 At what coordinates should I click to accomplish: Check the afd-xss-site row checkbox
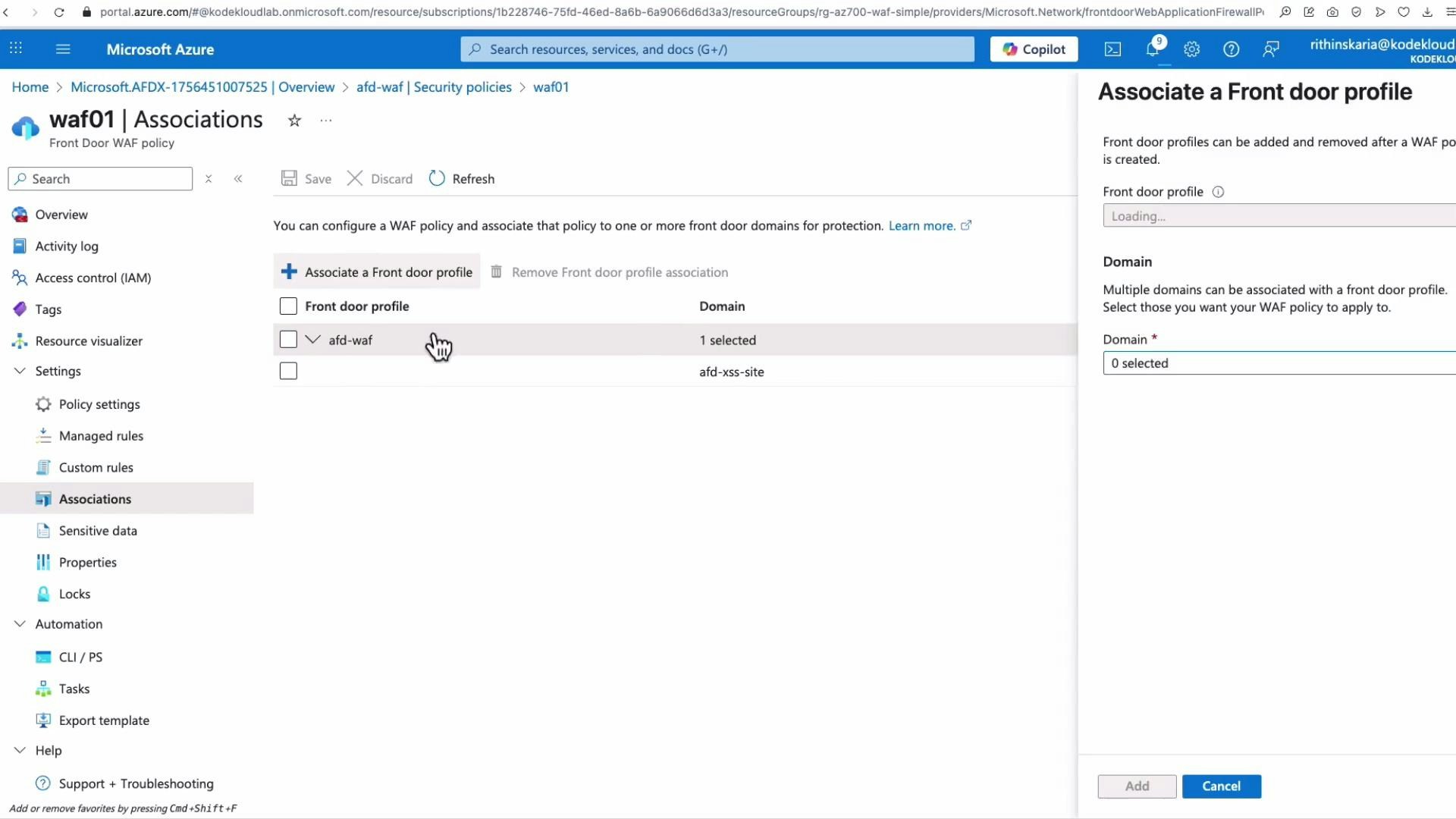click(288, 371)
